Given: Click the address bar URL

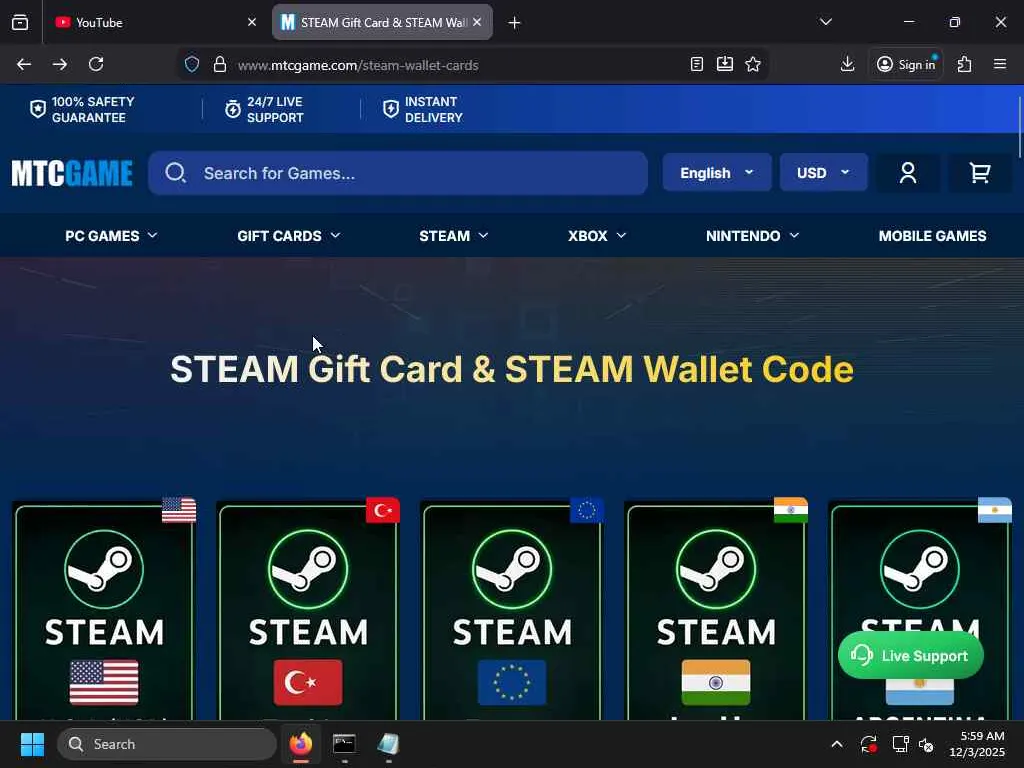Looking at the screenshot, I should point(358,65).
